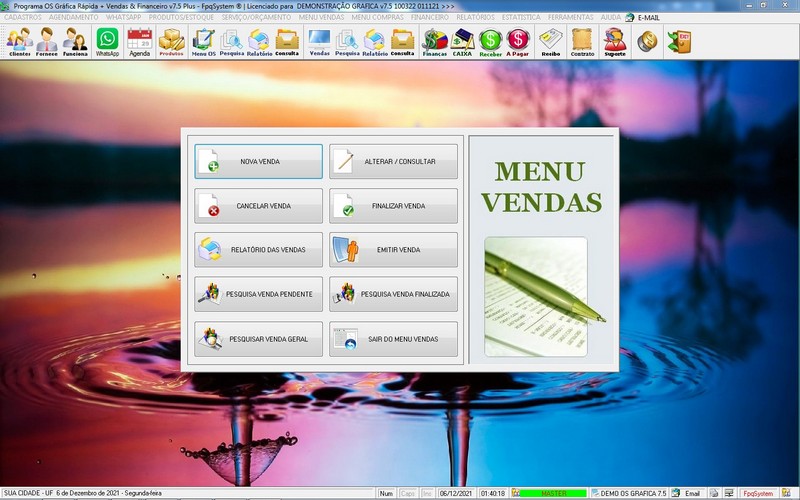This screenshot has width=800, height=500.
Task: Open PESQUISA VENDA PENDENTE
Action: (x=258, y=294)
